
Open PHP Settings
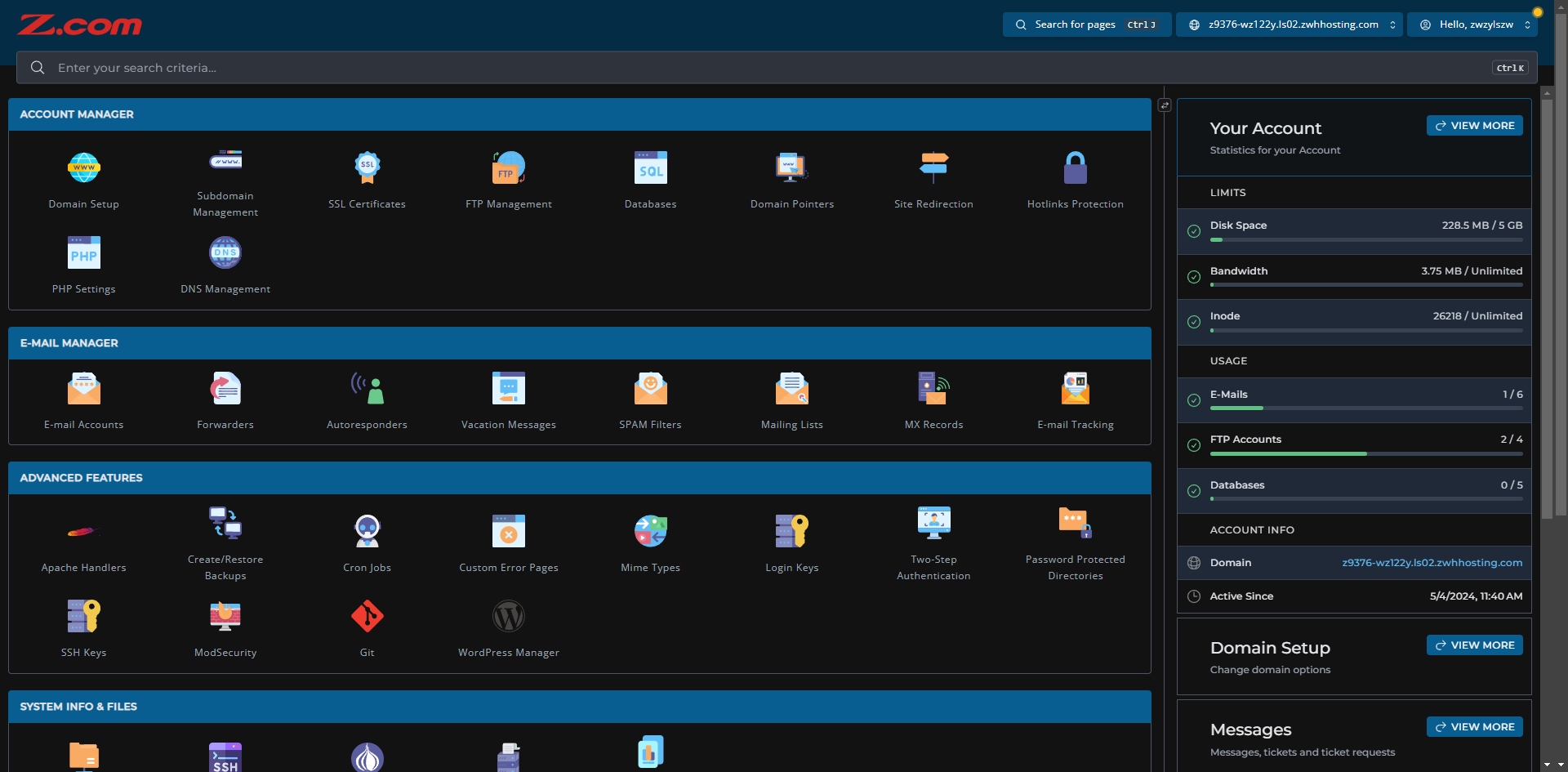coord(83,265)
